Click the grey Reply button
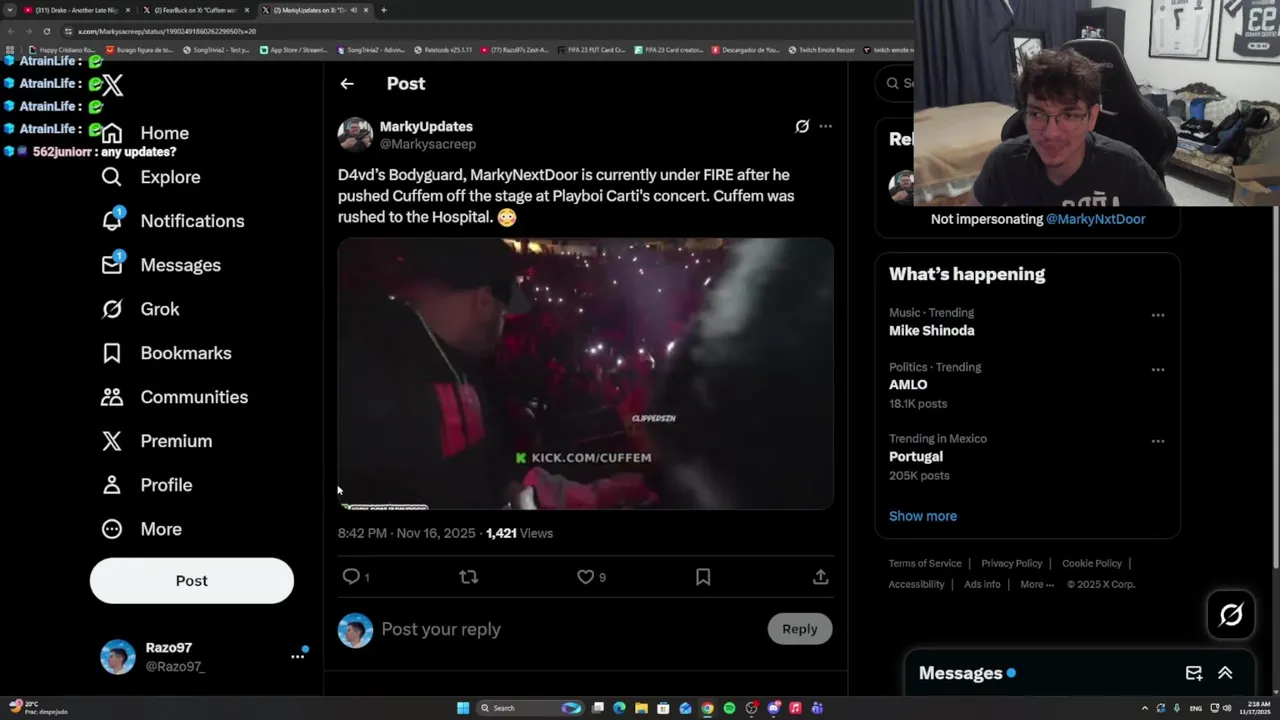1280x720 pixels. [800, 629]
